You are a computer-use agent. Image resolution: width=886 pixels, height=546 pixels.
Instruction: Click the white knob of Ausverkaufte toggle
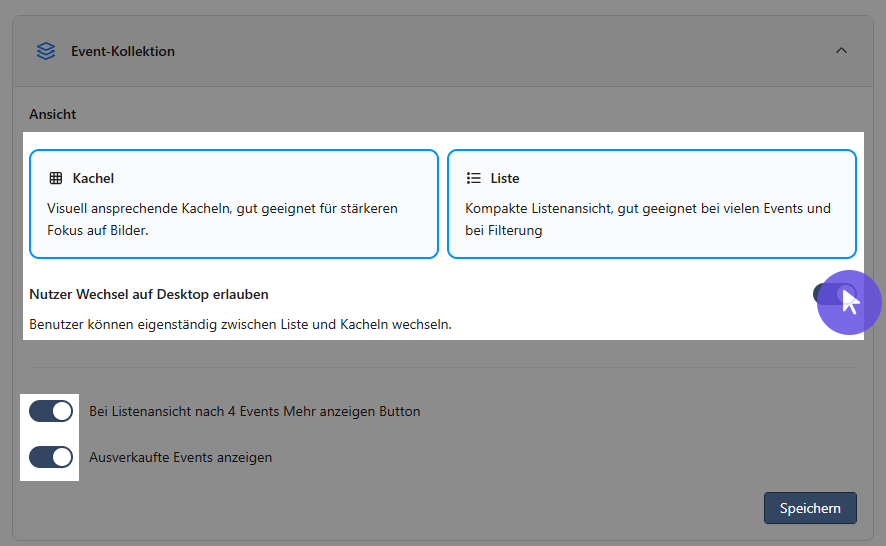[x=62, y=457]
